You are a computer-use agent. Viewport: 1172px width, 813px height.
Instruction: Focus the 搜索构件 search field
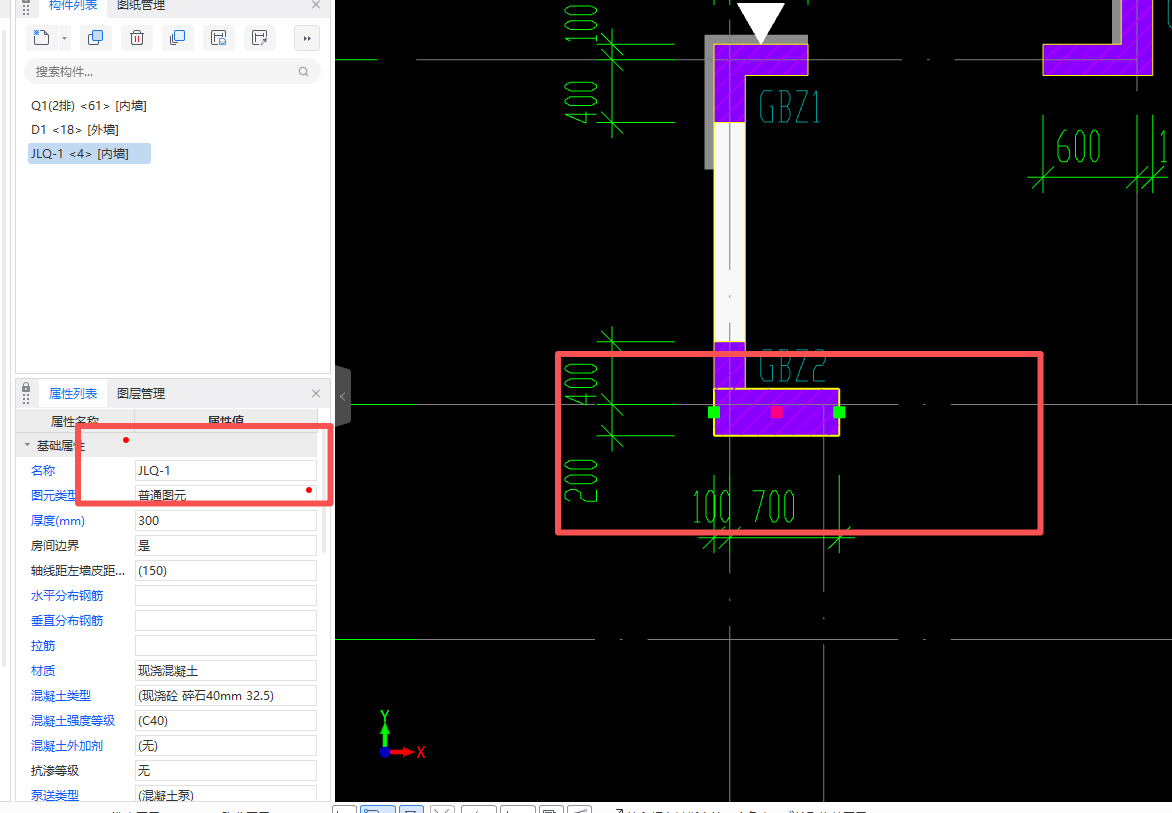172,72
